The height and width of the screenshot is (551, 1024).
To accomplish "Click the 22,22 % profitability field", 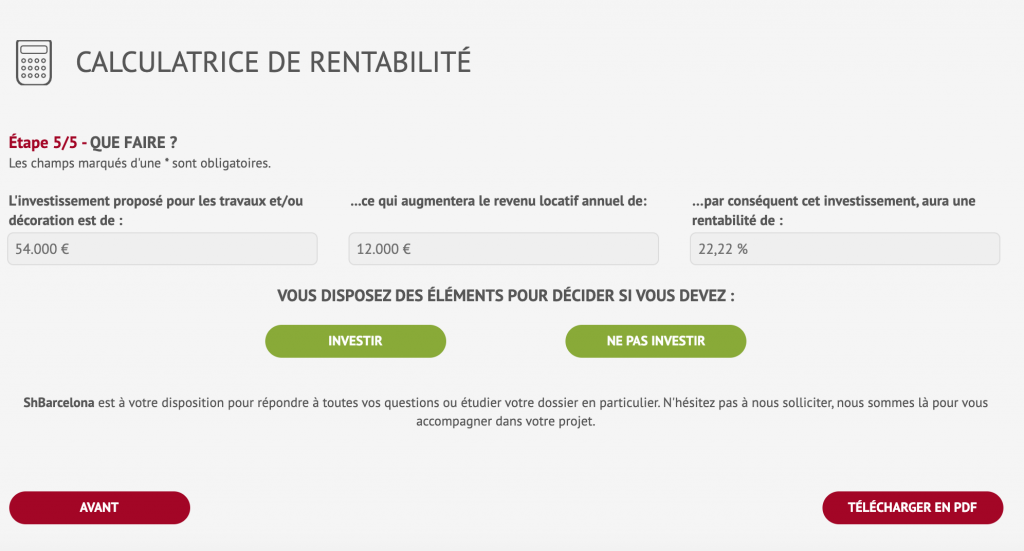I will (844, 249).
